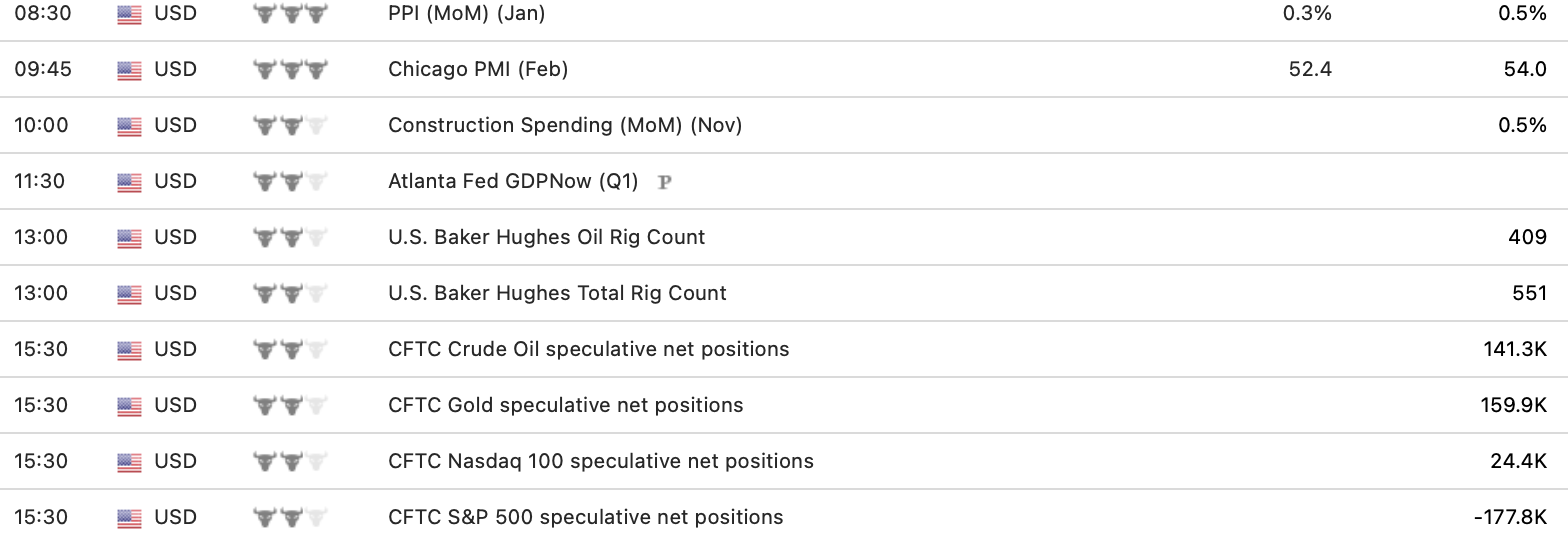Click the 159.9K previous value for CFTC Gold
This screenshot has width=1568, height=554.
click(1513, 406)
